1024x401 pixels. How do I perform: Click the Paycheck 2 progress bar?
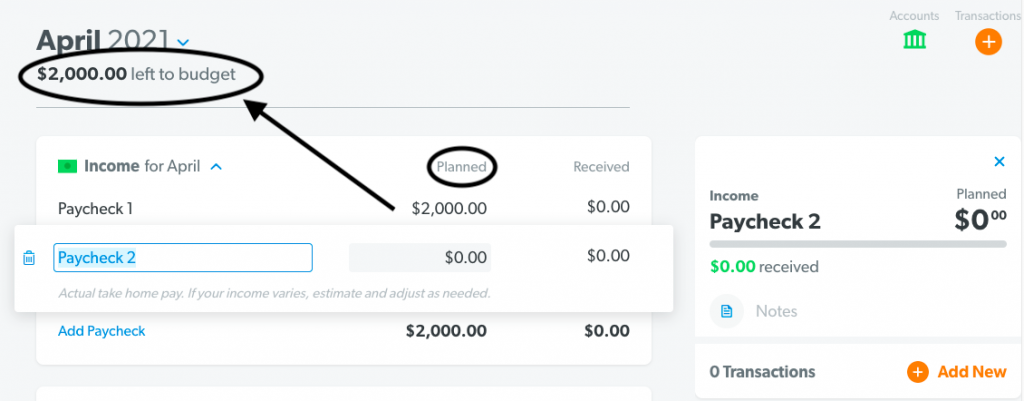point(858,244)
